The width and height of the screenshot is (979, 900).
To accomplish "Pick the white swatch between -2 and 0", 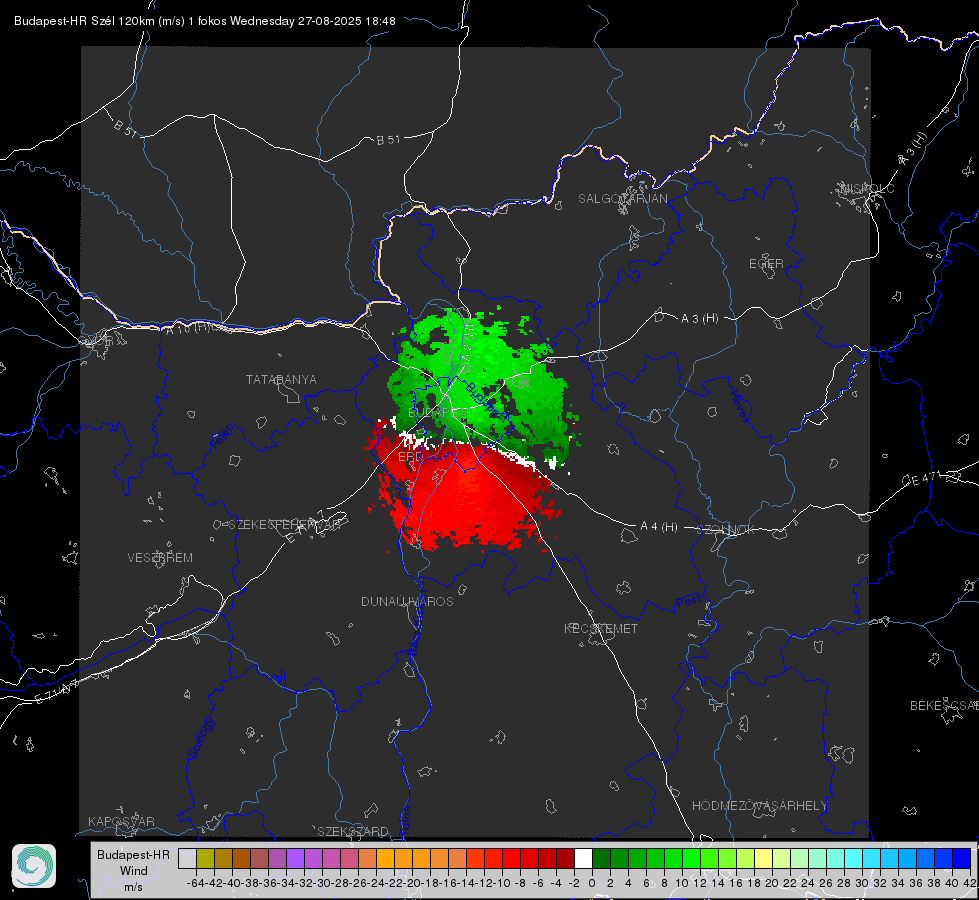I will pos(583,858).
